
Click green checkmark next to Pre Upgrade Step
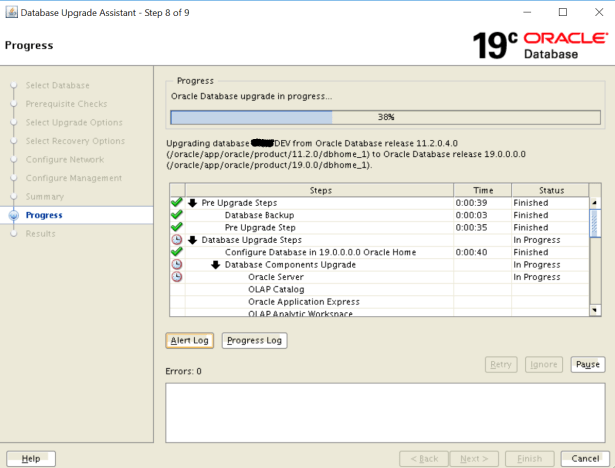pos(177,227)
